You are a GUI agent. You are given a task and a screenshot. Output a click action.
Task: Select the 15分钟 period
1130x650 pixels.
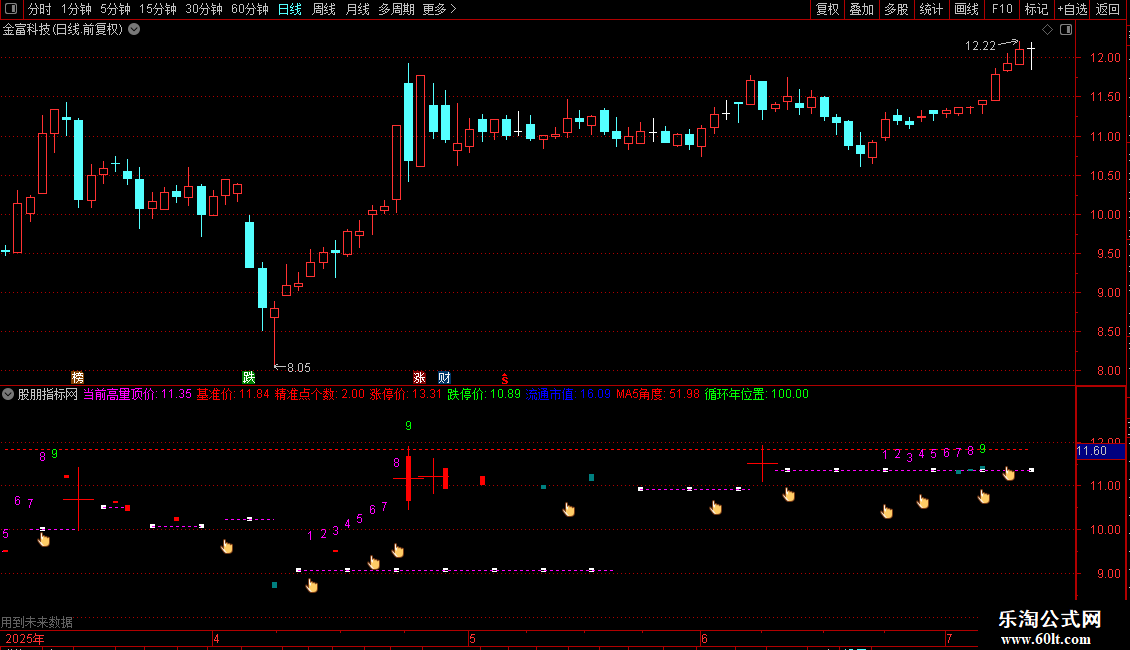pos(158,9)
